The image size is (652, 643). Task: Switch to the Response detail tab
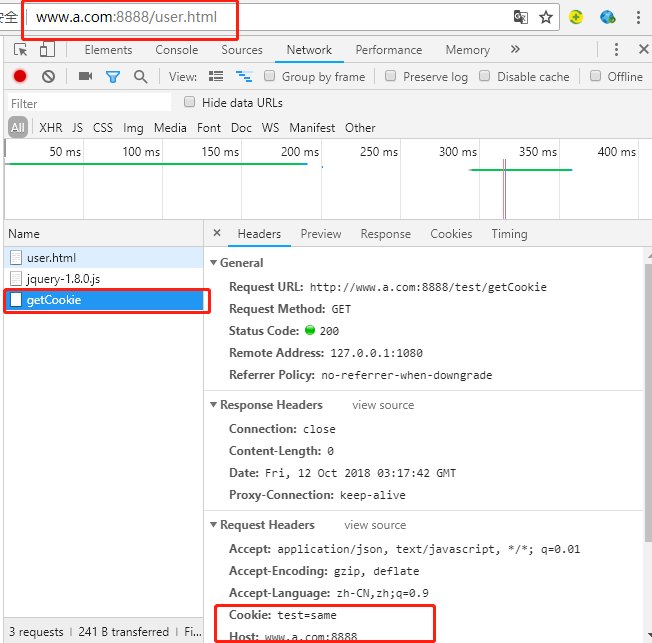[x=385, y=234]
